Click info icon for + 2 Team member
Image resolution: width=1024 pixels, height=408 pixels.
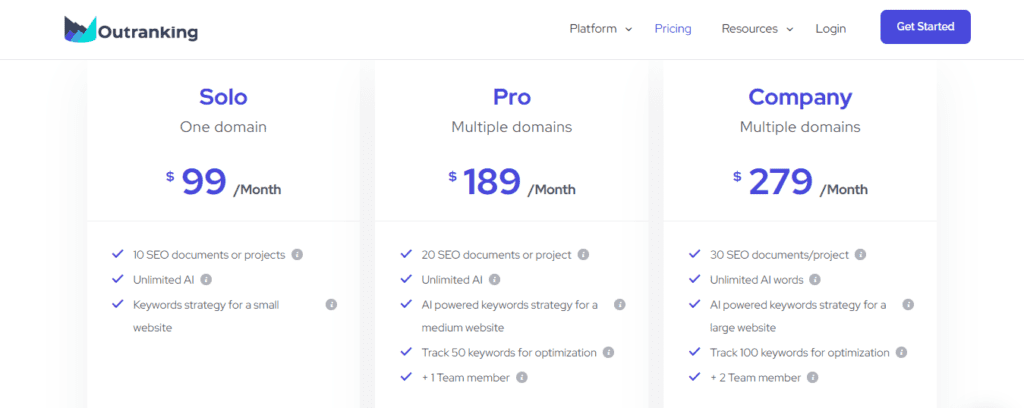point(812,377)
